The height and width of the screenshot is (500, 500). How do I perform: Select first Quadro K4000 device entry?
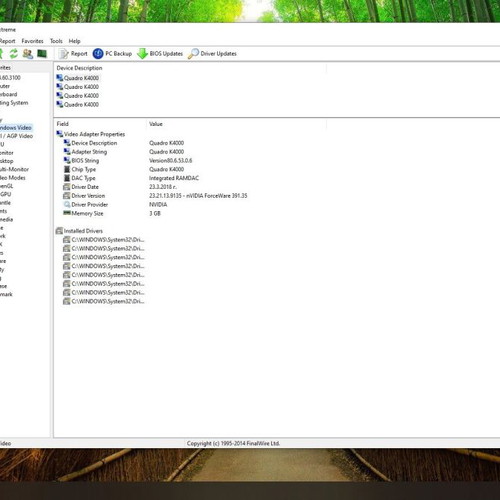[x=78, y=78]
